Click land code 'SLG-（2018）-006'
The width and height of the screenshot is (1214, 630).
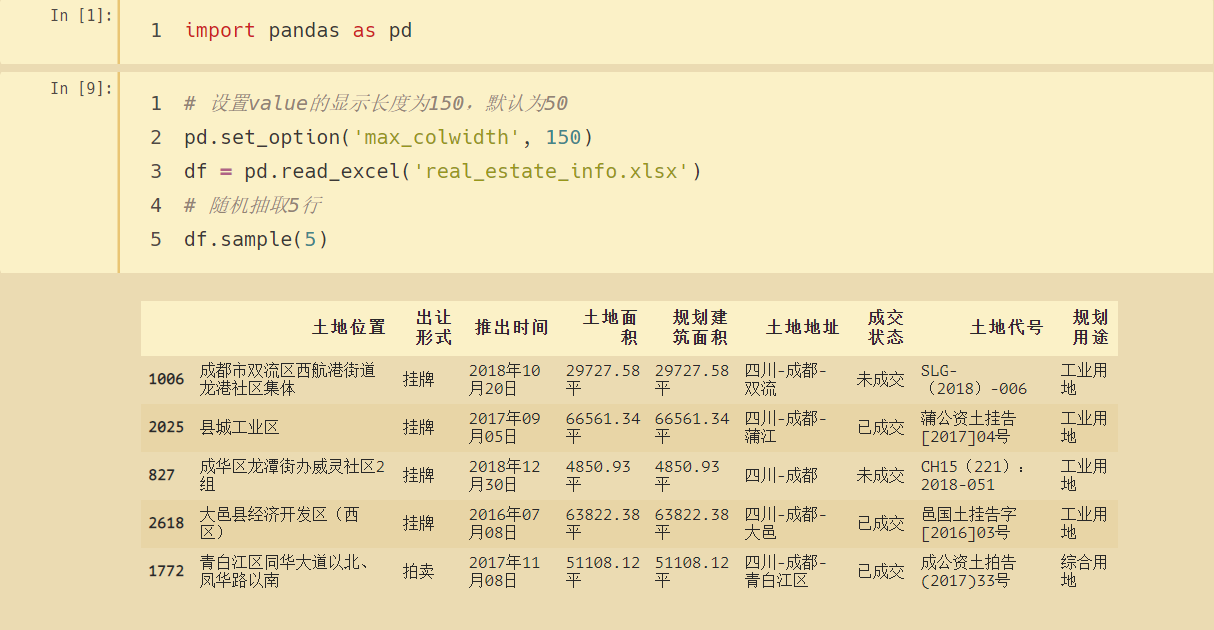(974, 379)
